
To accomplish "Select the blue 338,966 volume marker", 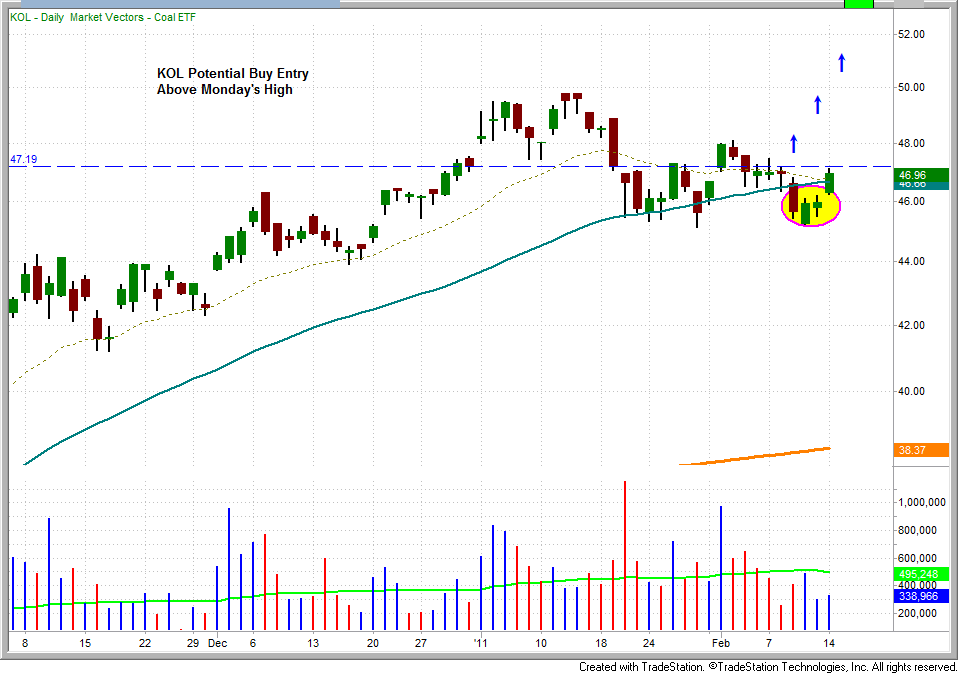I will (921, 595).
